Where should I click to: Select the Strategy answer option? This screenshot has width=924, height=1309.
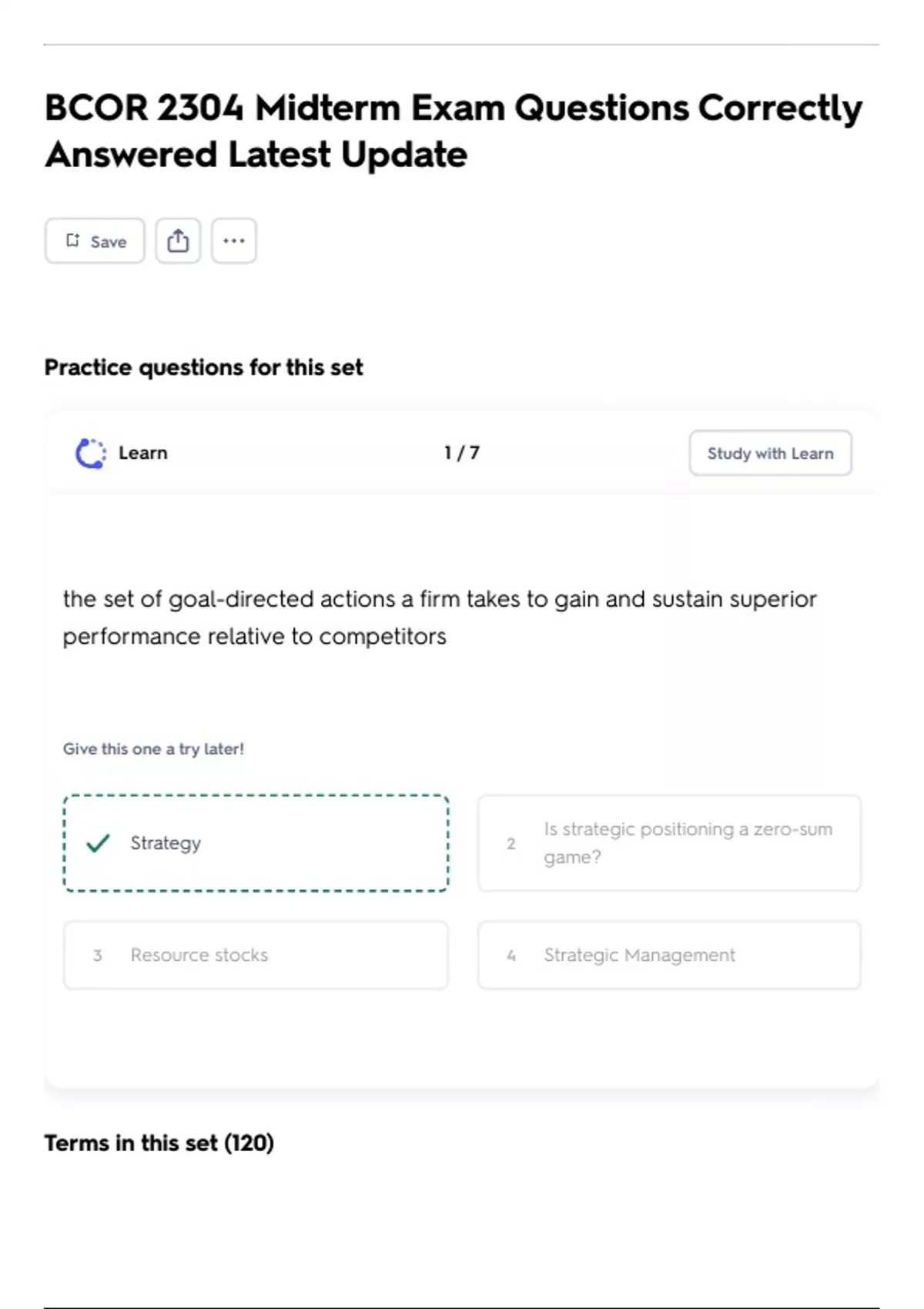click(256, 843)
